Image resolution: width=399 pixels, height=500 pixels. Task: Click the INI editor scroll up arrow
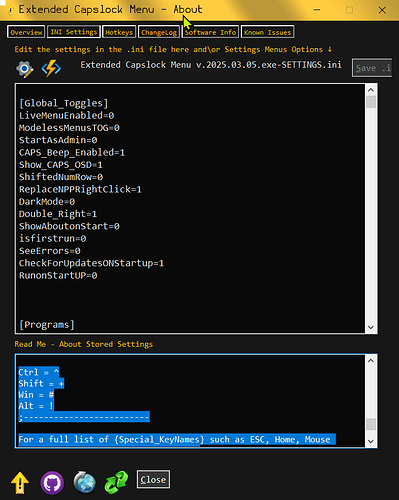[371, 90]
